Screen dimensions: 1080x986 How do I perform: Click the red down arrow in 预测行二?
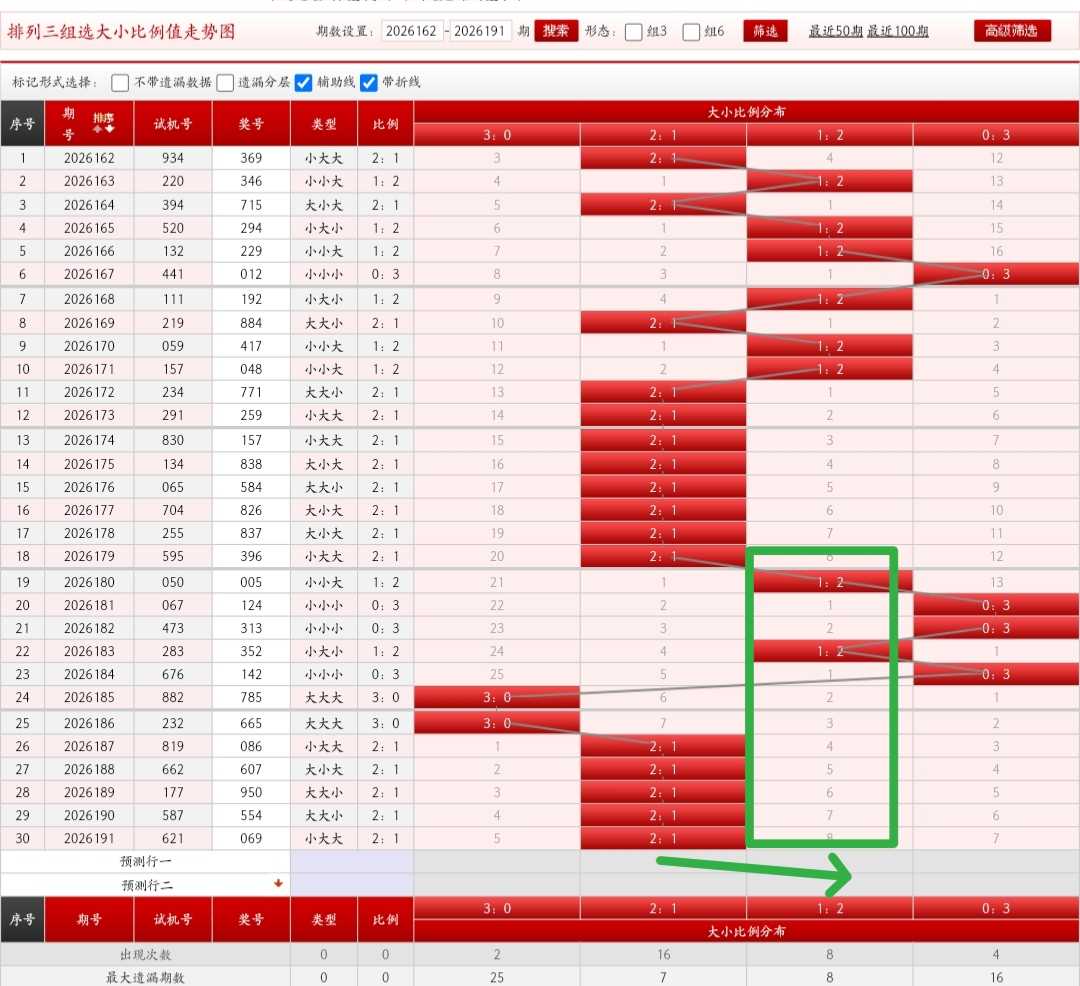tap(278, 883)
